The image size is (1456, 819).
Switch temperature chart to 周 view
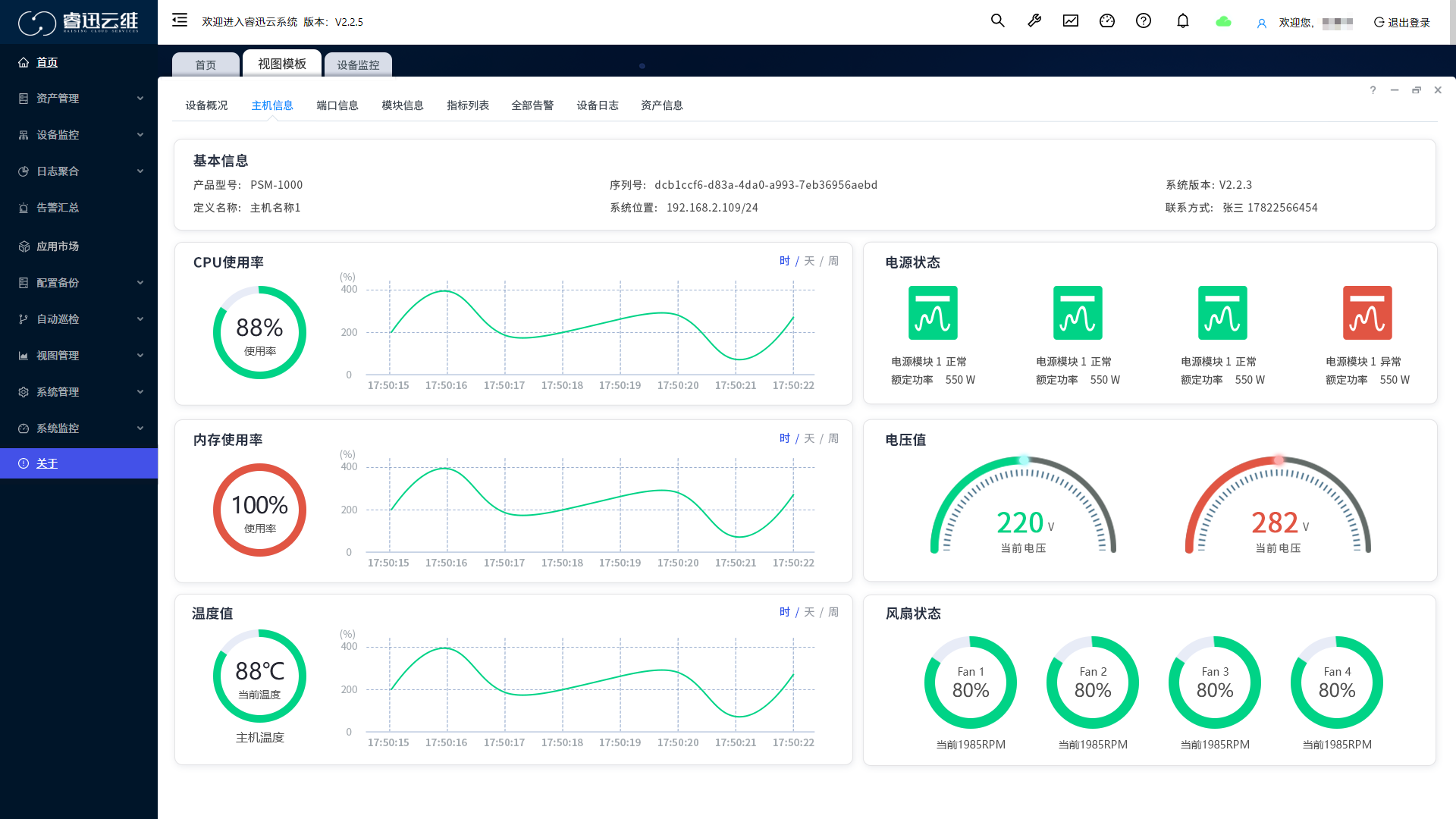tap(833, 612)
